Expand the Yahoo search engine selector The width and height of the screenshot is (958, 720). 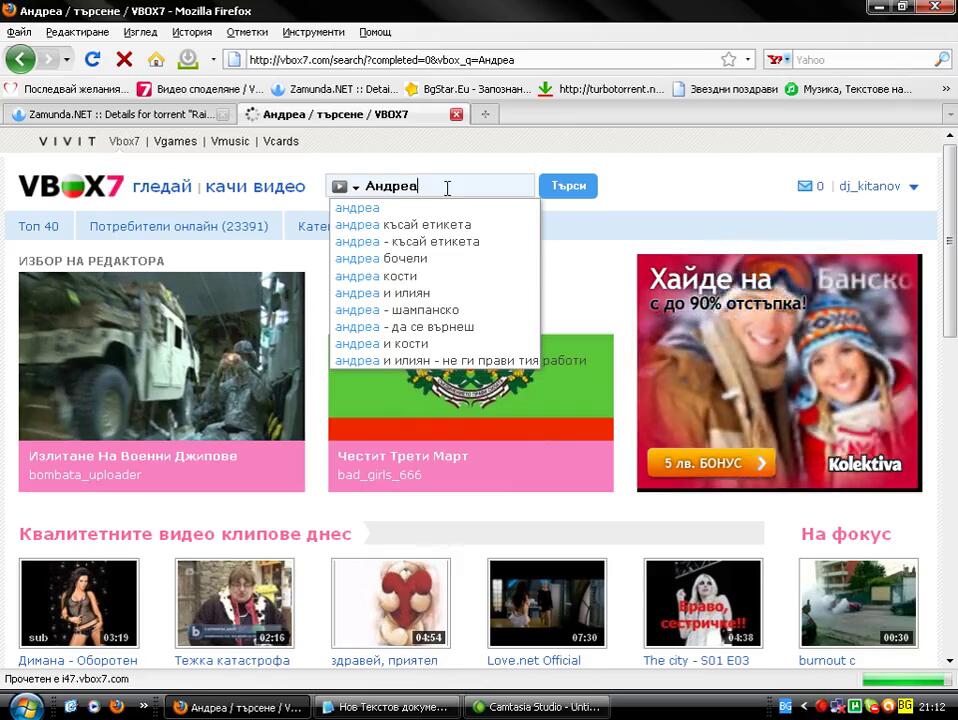(779, 59)
